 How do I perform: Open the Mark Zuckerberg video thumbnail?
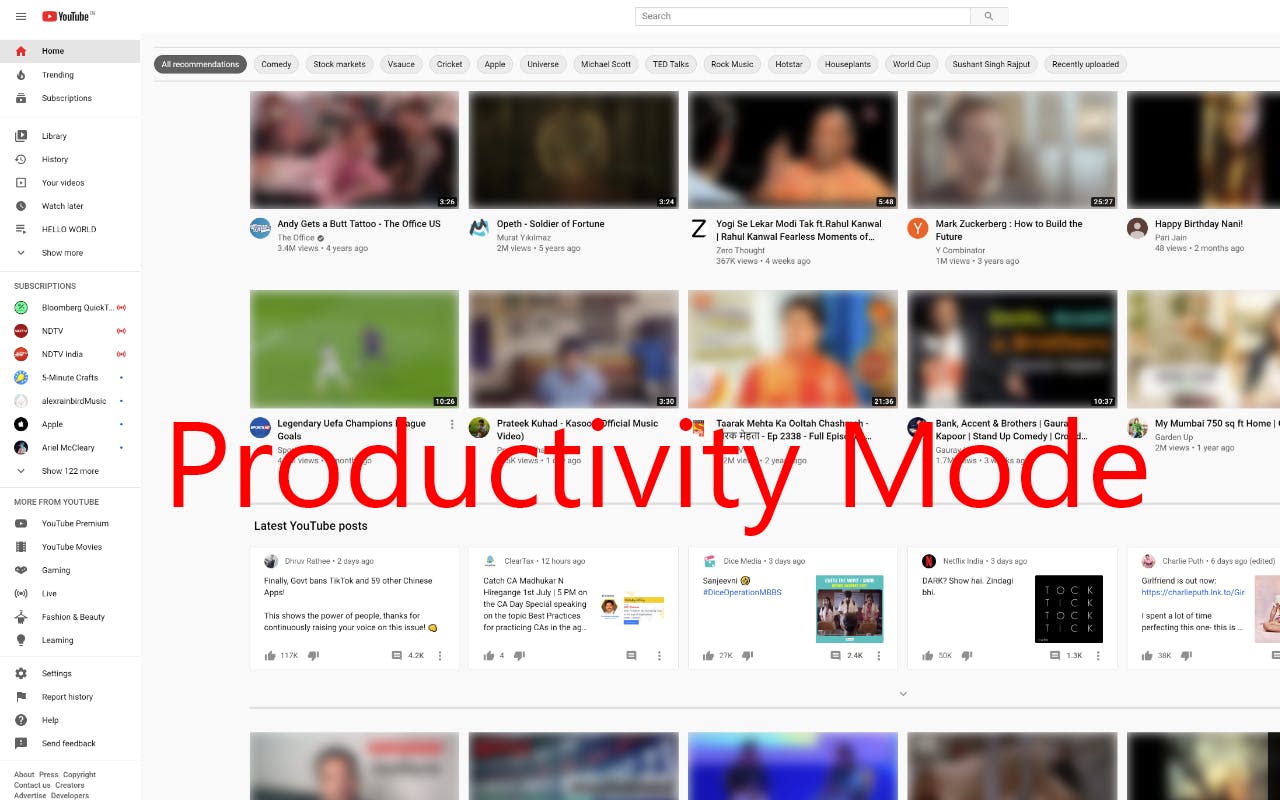[x=1012, y=150]
